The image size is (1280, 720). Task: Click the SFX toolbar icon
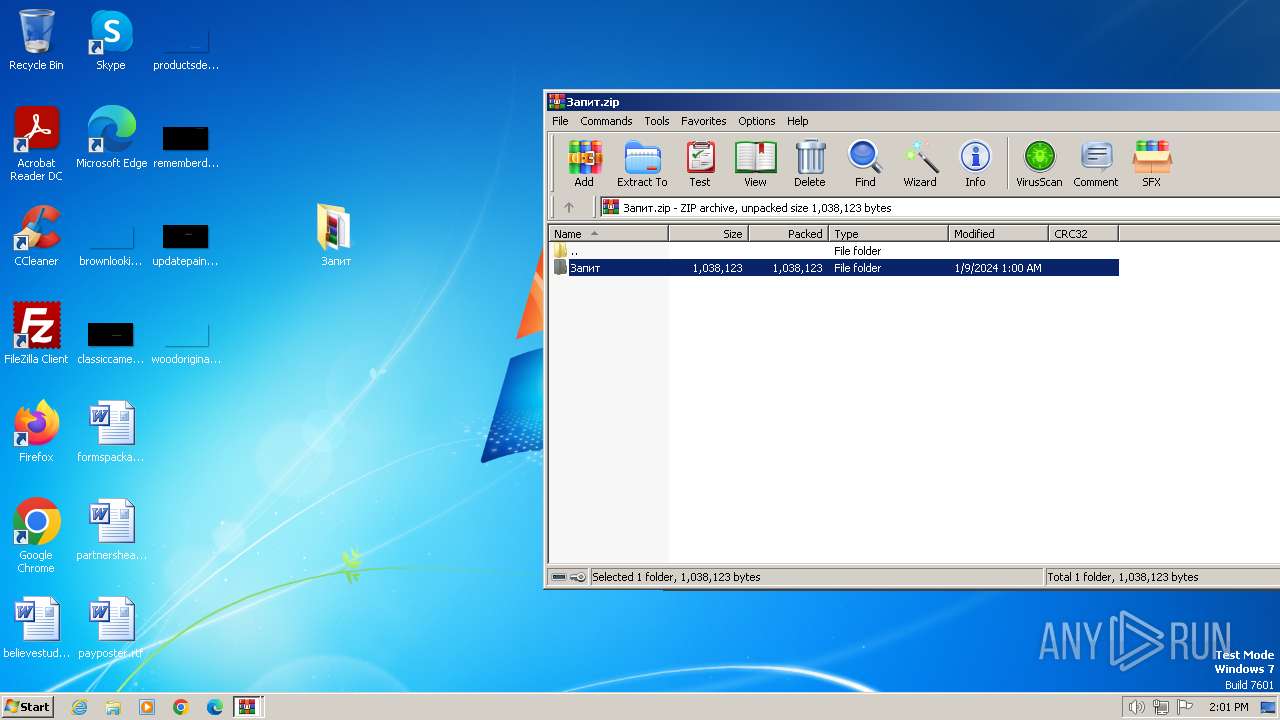1152,163
